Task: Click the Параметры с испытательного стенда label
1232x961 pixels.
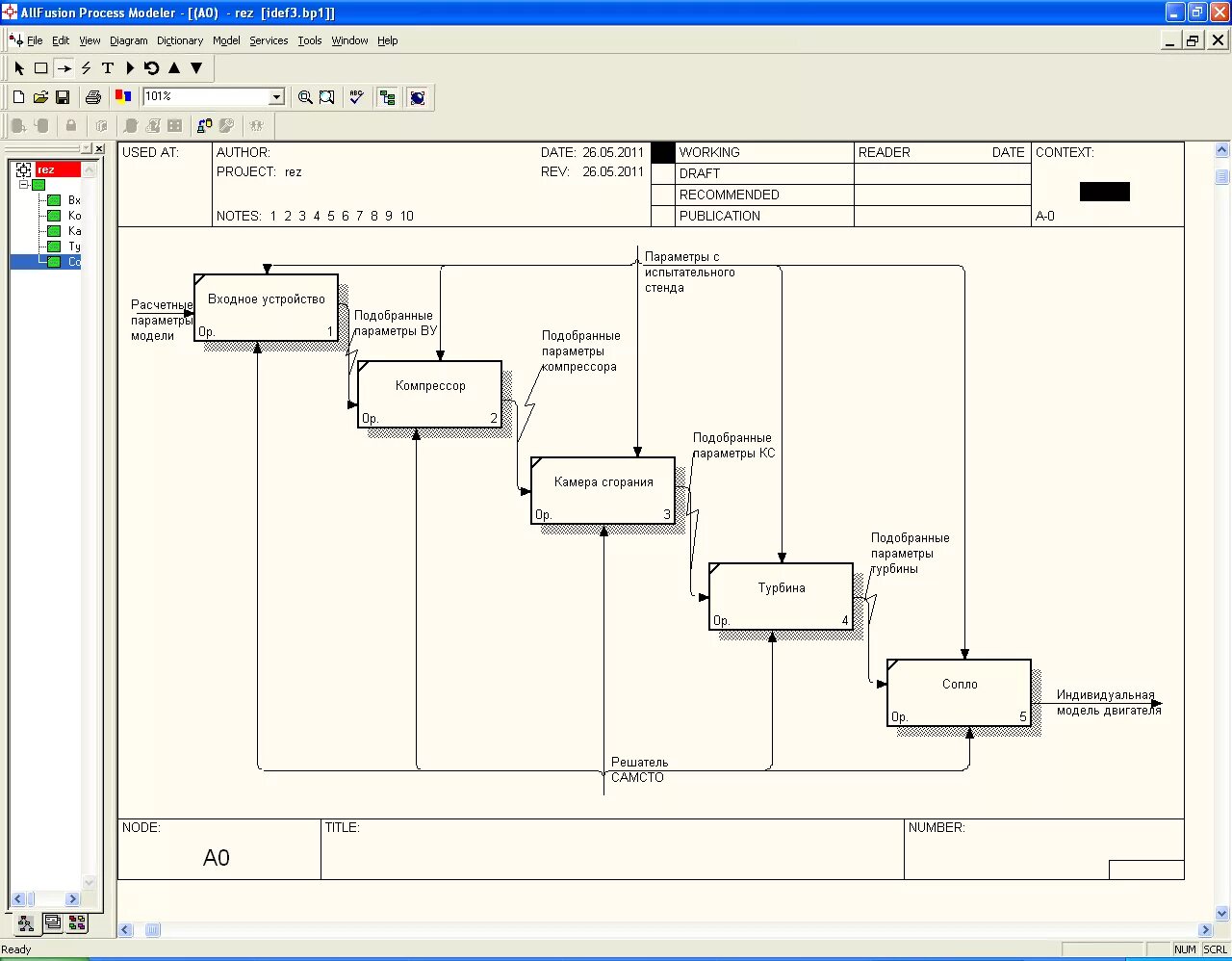Action: tap(689, 272)
